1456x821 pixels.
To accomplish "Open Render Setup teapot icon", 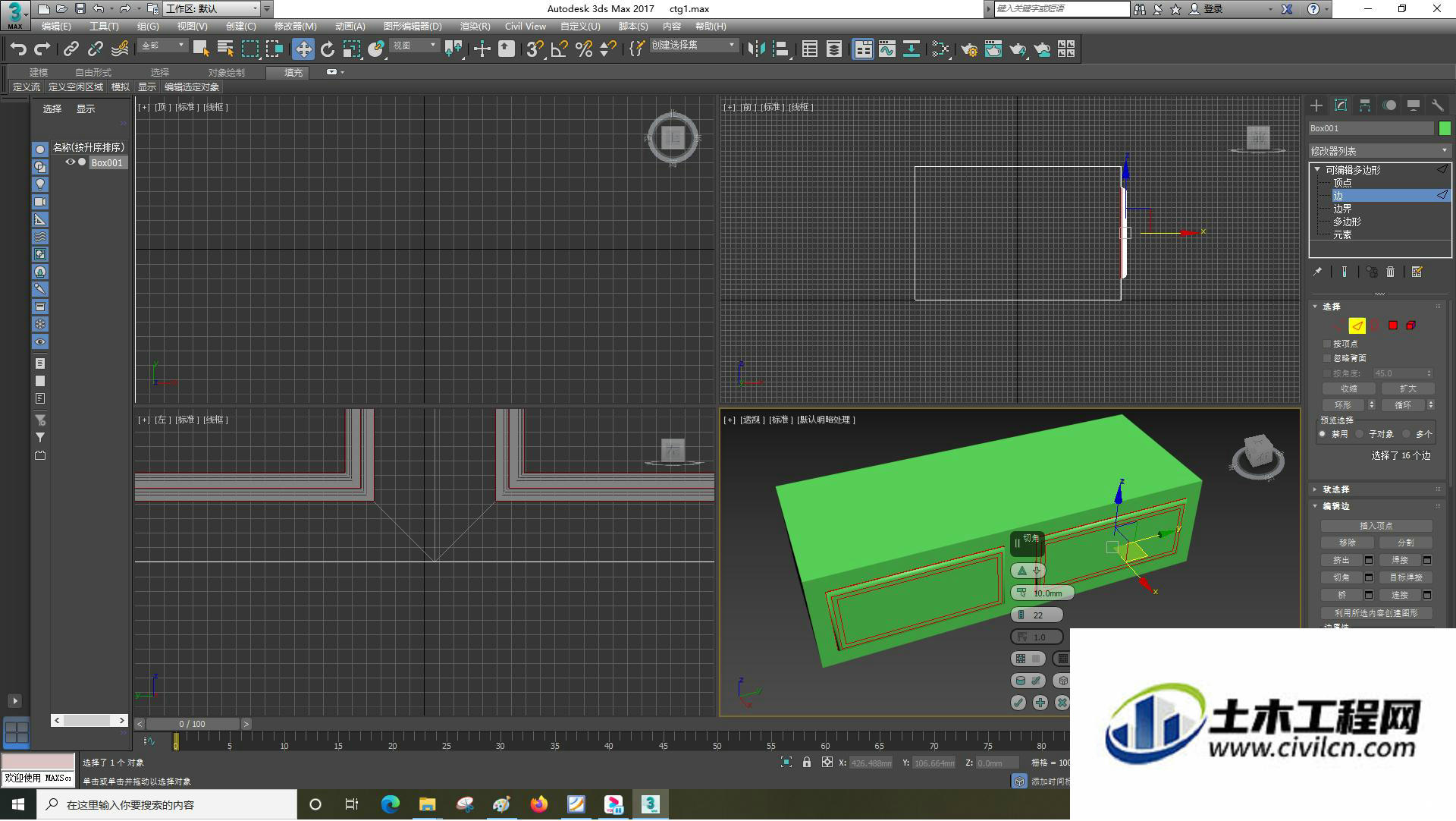I will click(x=969, y=49).
